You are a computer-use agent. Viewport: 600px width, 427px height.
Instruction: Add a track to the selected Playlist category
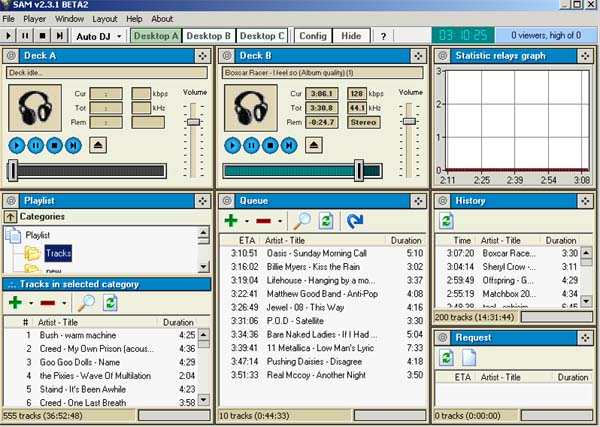15,303
